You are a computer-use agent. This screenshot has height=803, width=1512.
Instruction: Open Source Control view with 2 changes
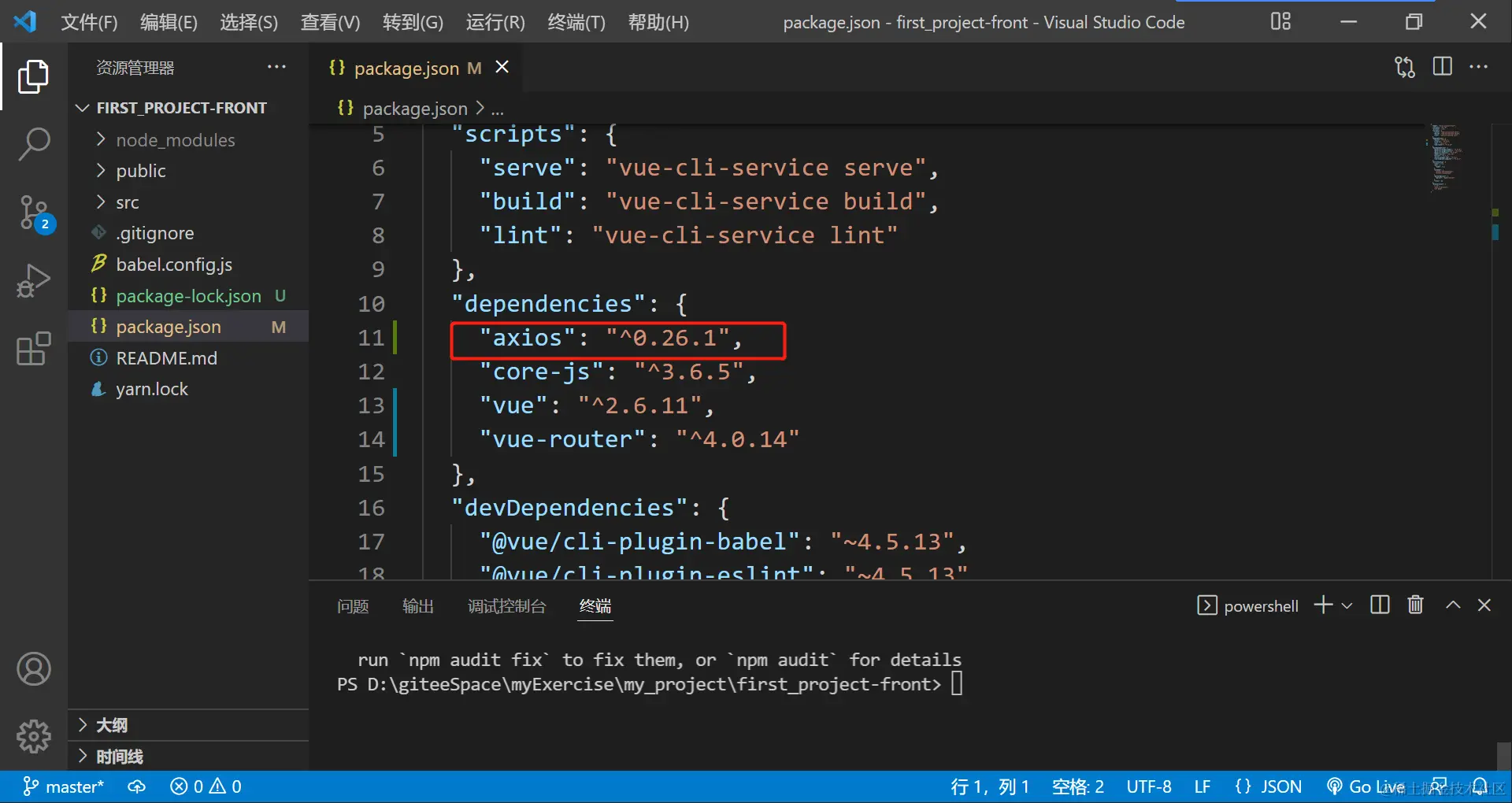click(35, 213)
